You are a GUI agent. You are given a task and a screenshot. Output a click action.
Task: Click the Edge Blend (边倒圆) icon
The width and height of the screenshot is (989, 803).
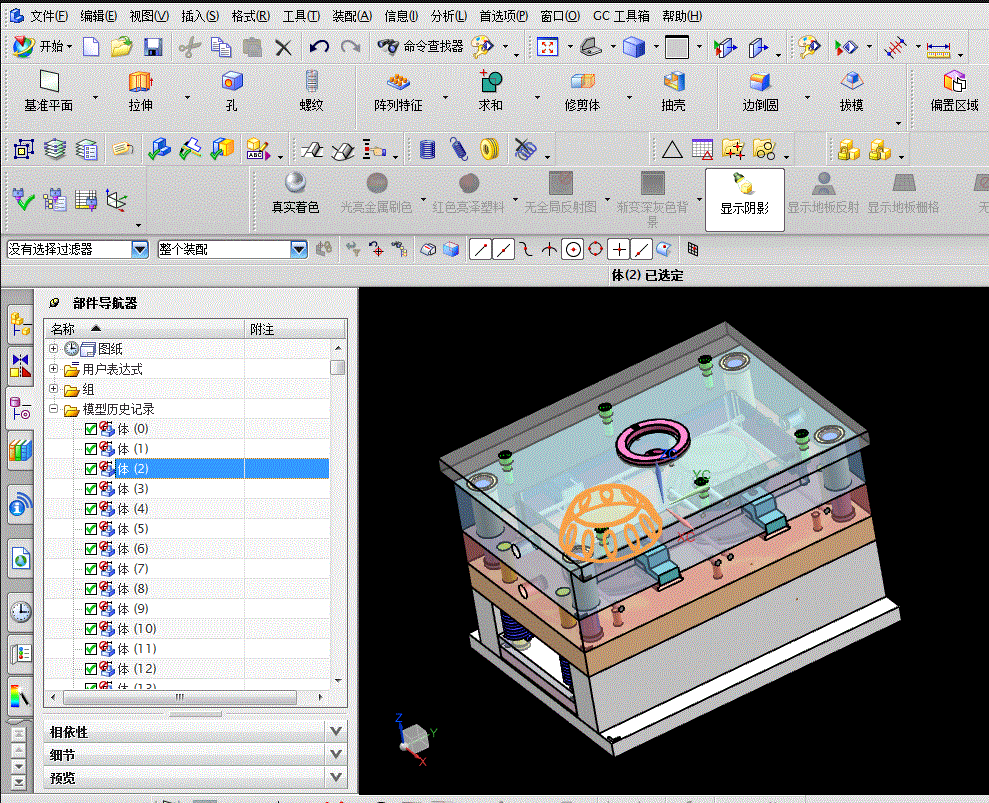point(760,82)
